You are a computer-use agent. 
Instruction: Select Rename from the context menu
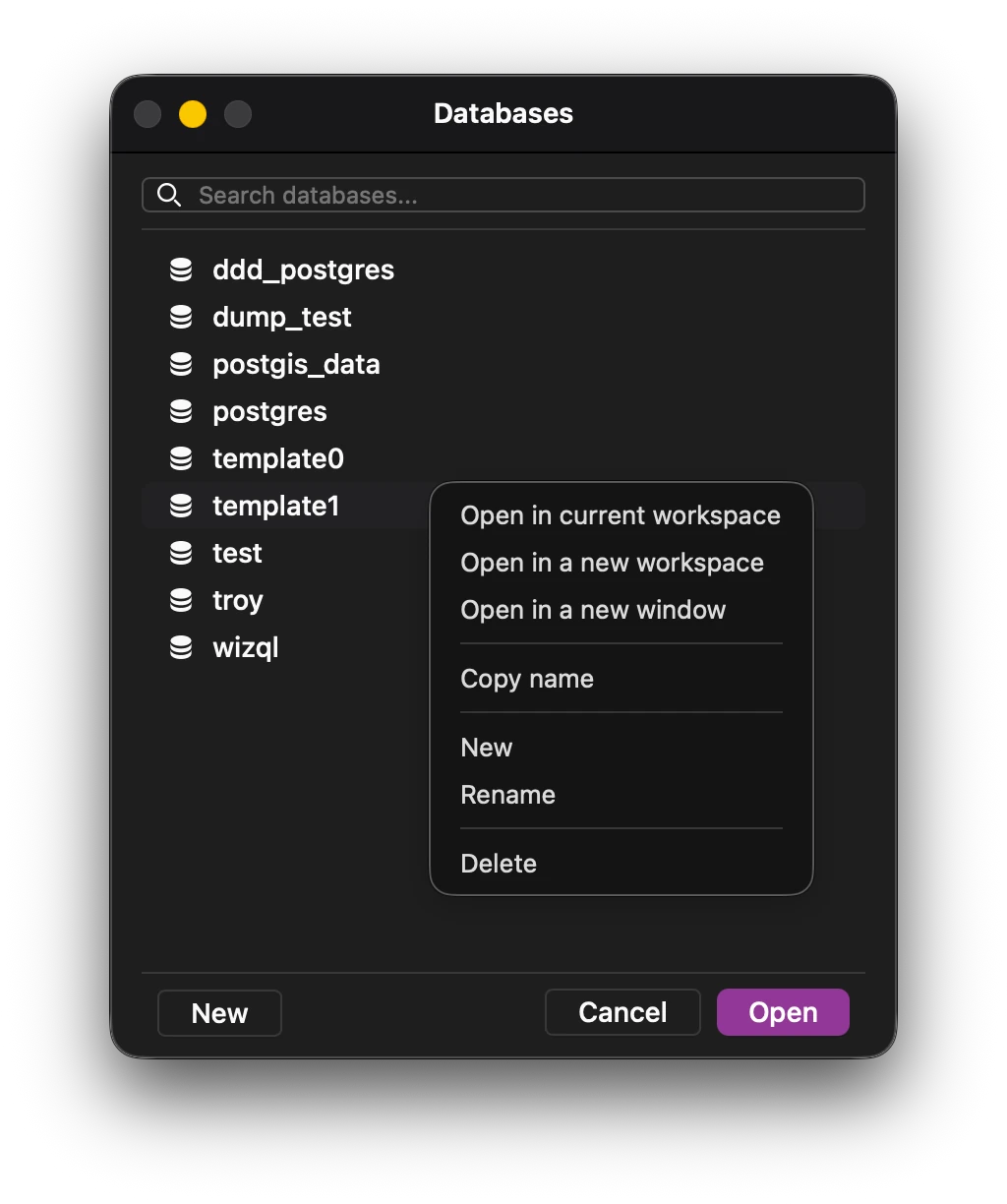pos(507,795)
